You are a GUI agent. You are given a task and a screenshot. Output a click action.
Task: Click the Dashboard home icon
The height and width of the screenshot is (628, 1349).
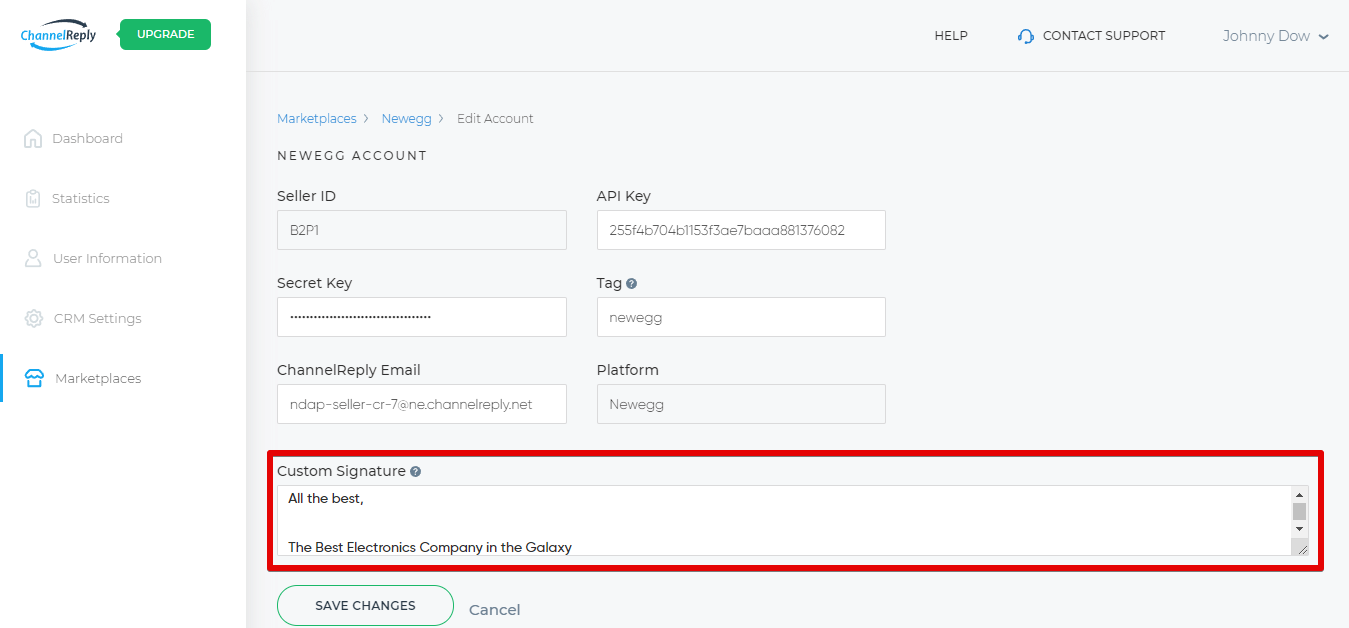click(33, 139)
